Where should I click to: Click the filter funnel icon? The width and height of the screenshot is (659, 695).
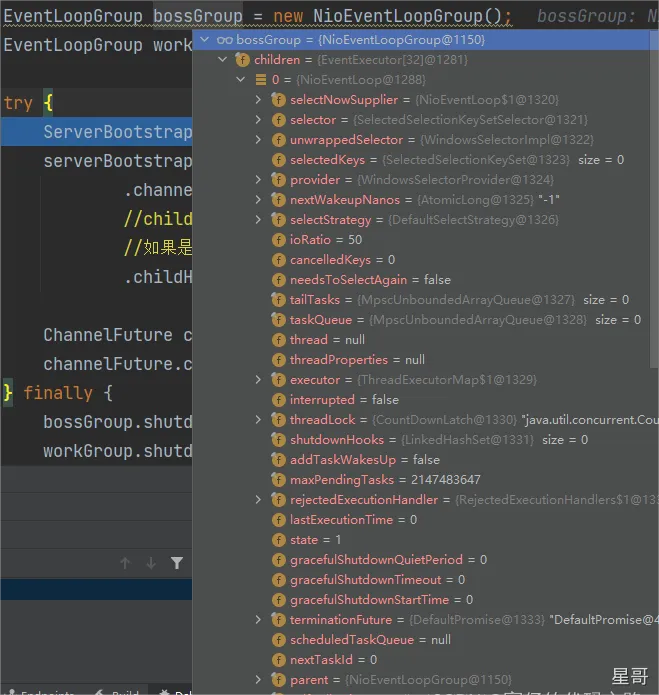point(177,563)
